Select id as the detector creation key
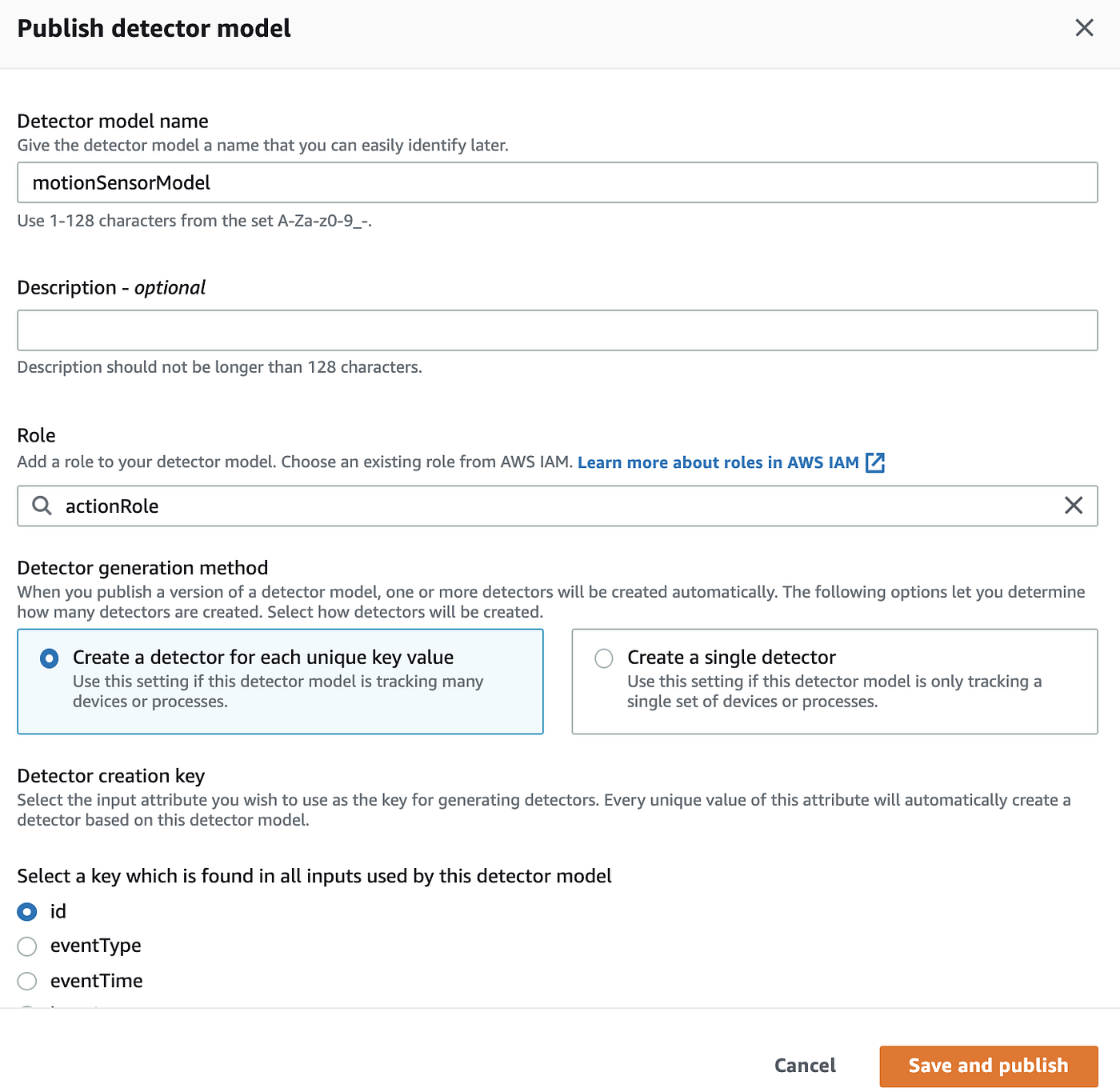1120x1092 pixels. pyautogui.click(x=28, y=911)
